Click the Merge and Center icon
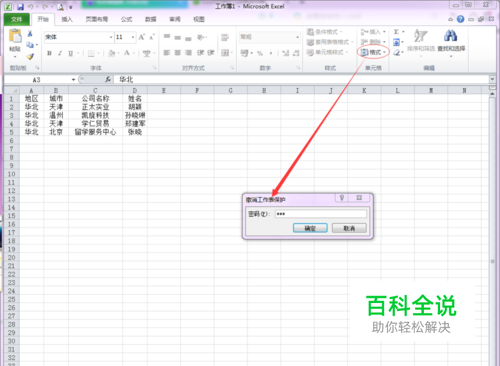The width and height of the screenshot is (500, 366). [x=225, y=53]
